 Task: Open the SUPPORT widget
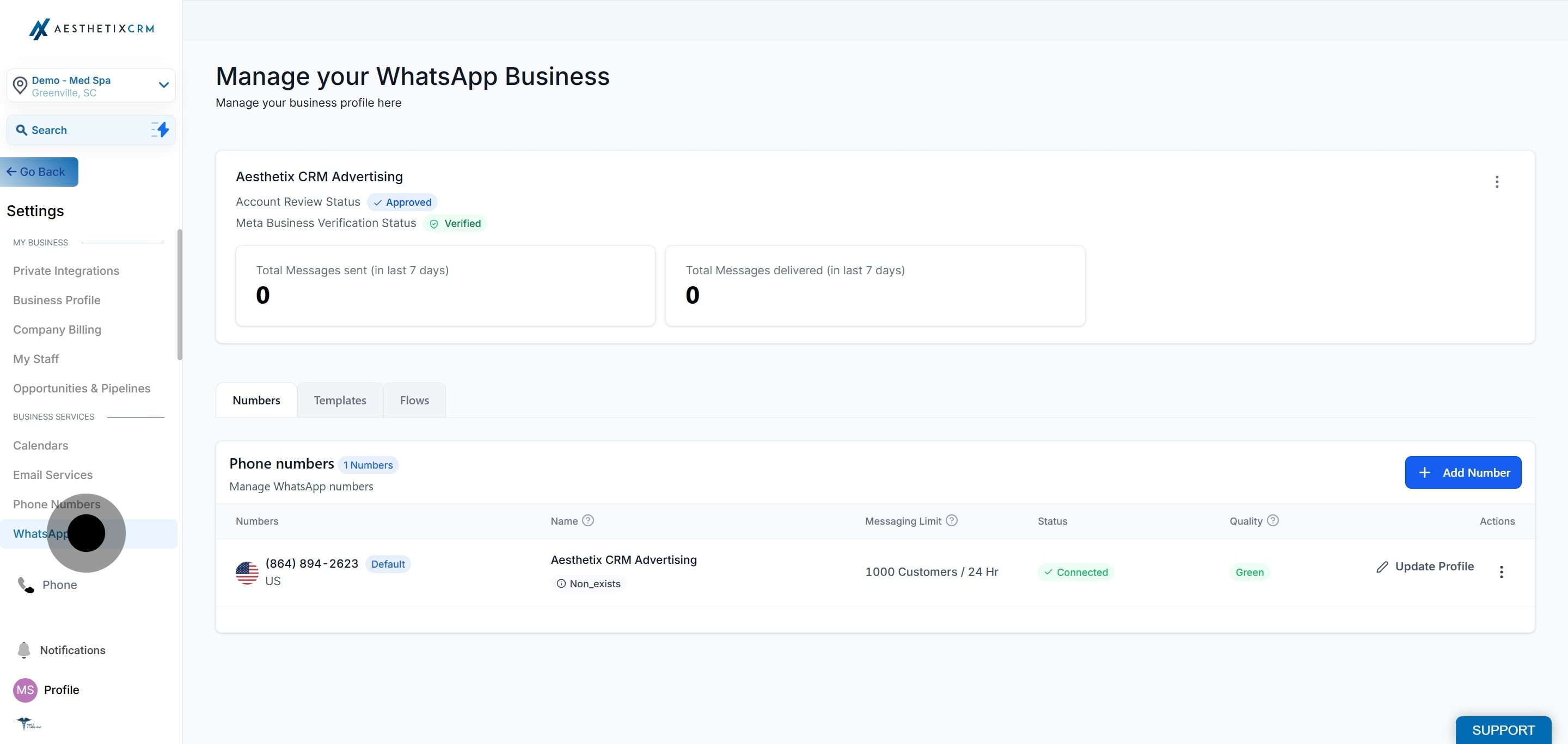(1503, 730)
